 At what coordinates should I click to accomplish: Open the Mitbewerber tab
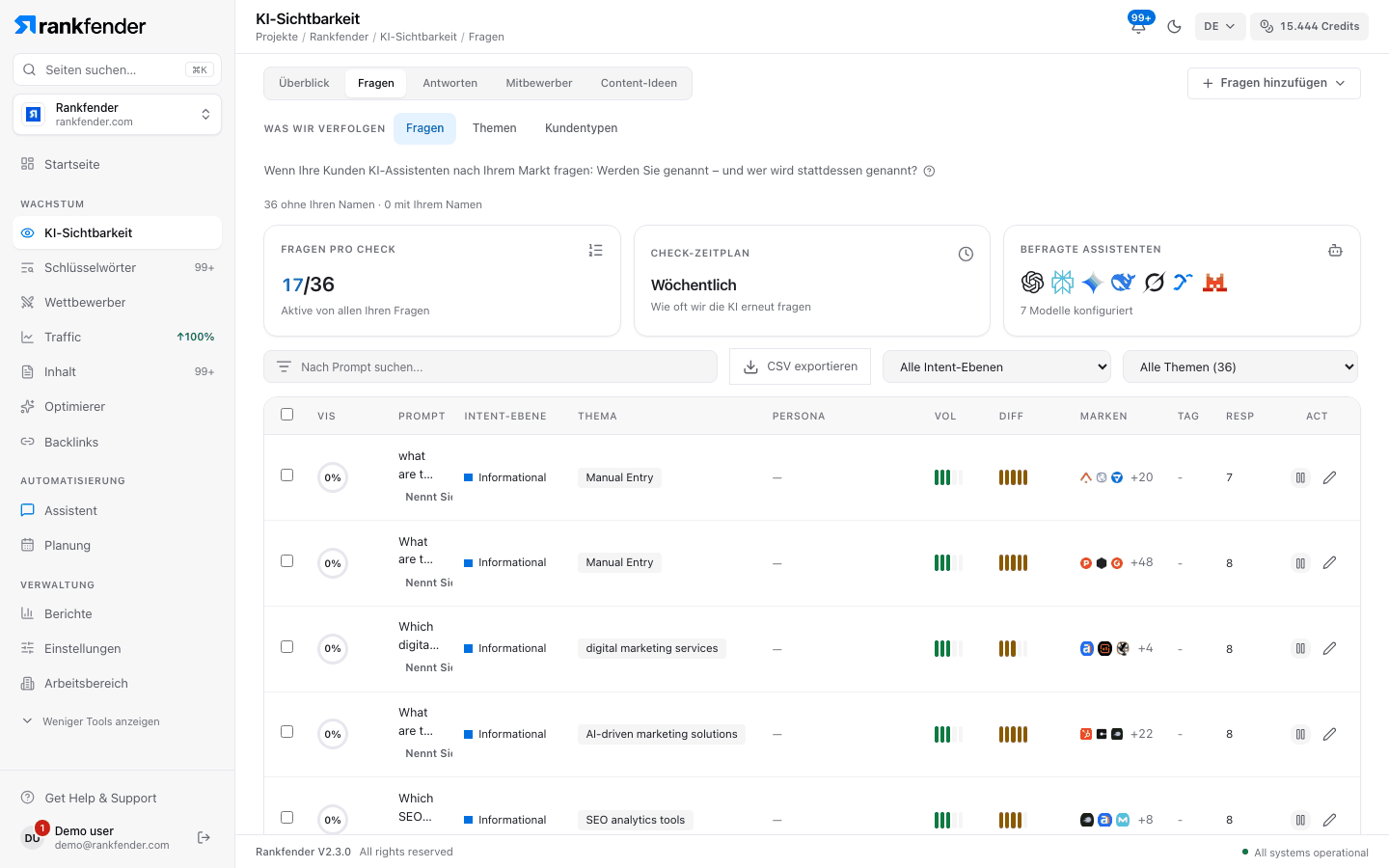[x=539, y=83]
